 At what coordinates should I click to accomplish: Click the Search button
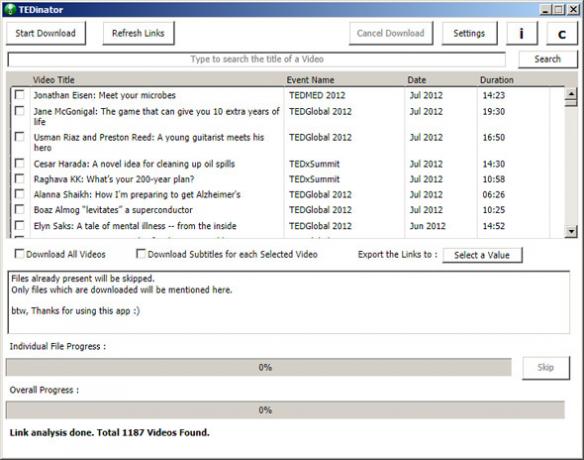coord(548,59)
